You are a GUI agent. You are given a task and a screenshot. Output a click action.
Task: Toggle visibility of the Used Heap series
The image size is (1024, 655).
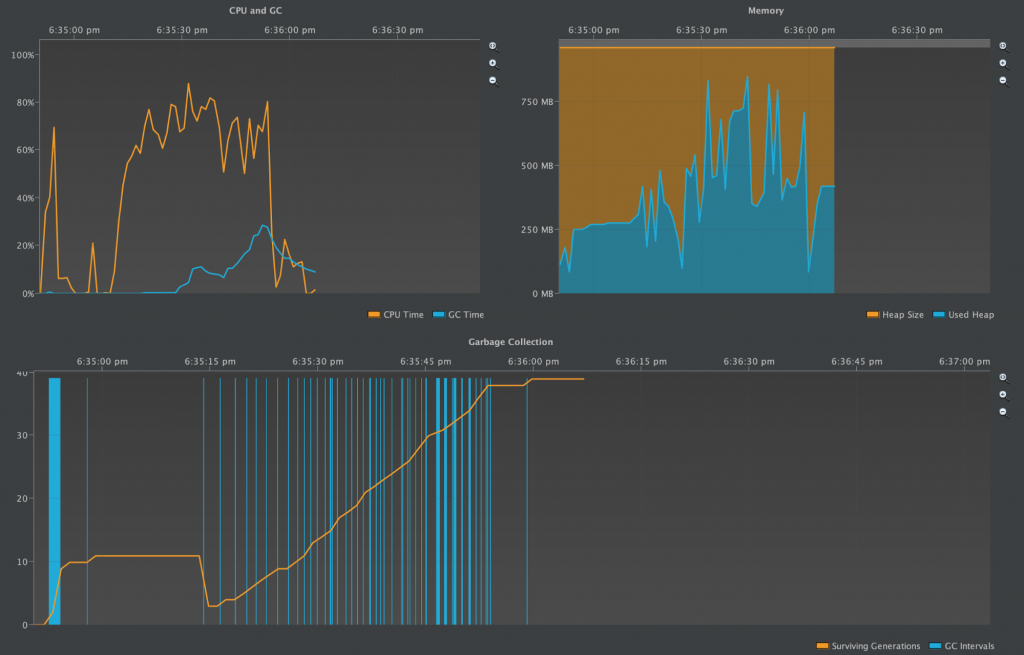point(965,314)
